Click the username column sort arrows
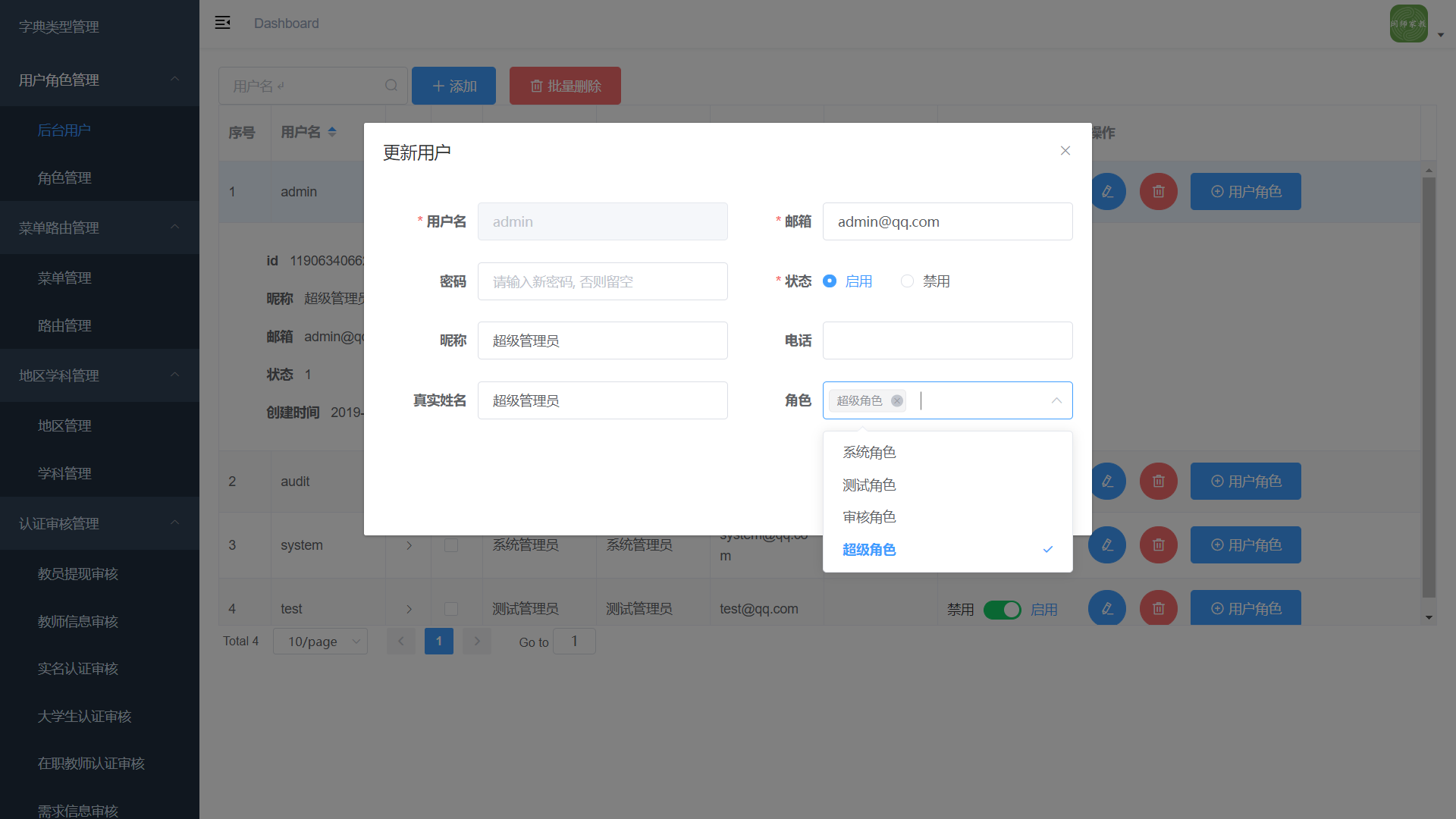 pos(332,132)
